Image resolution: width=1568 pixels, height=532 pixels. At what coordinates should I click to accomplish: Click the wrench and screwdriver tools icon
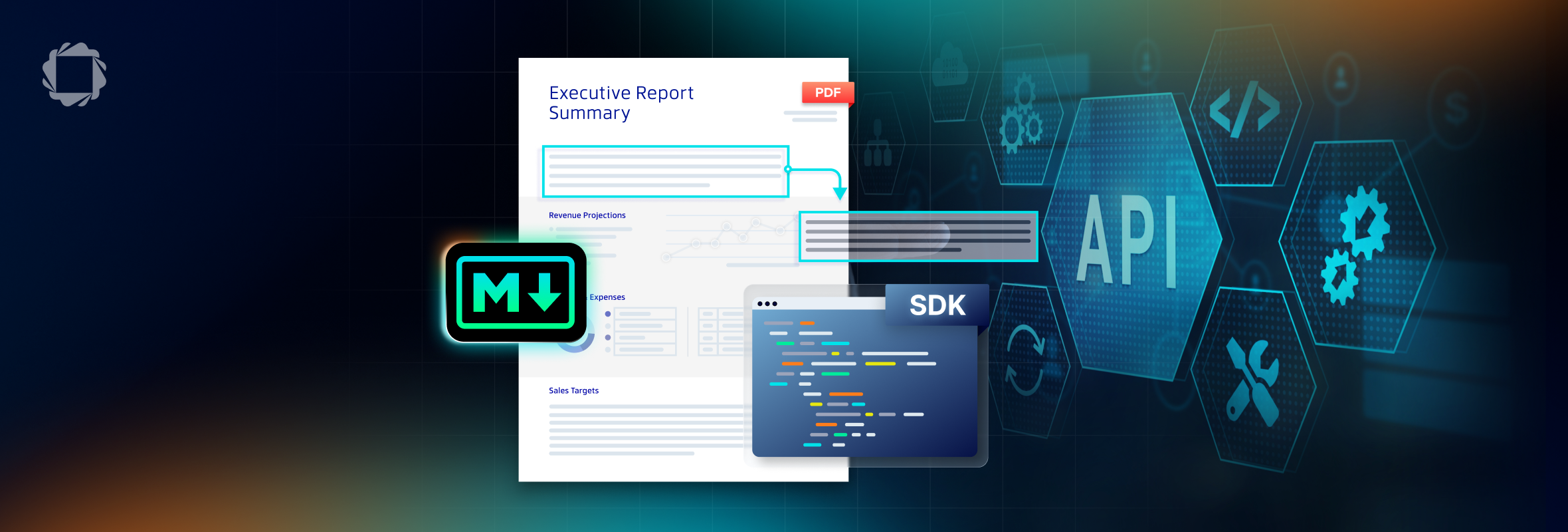coord(1252,381)
